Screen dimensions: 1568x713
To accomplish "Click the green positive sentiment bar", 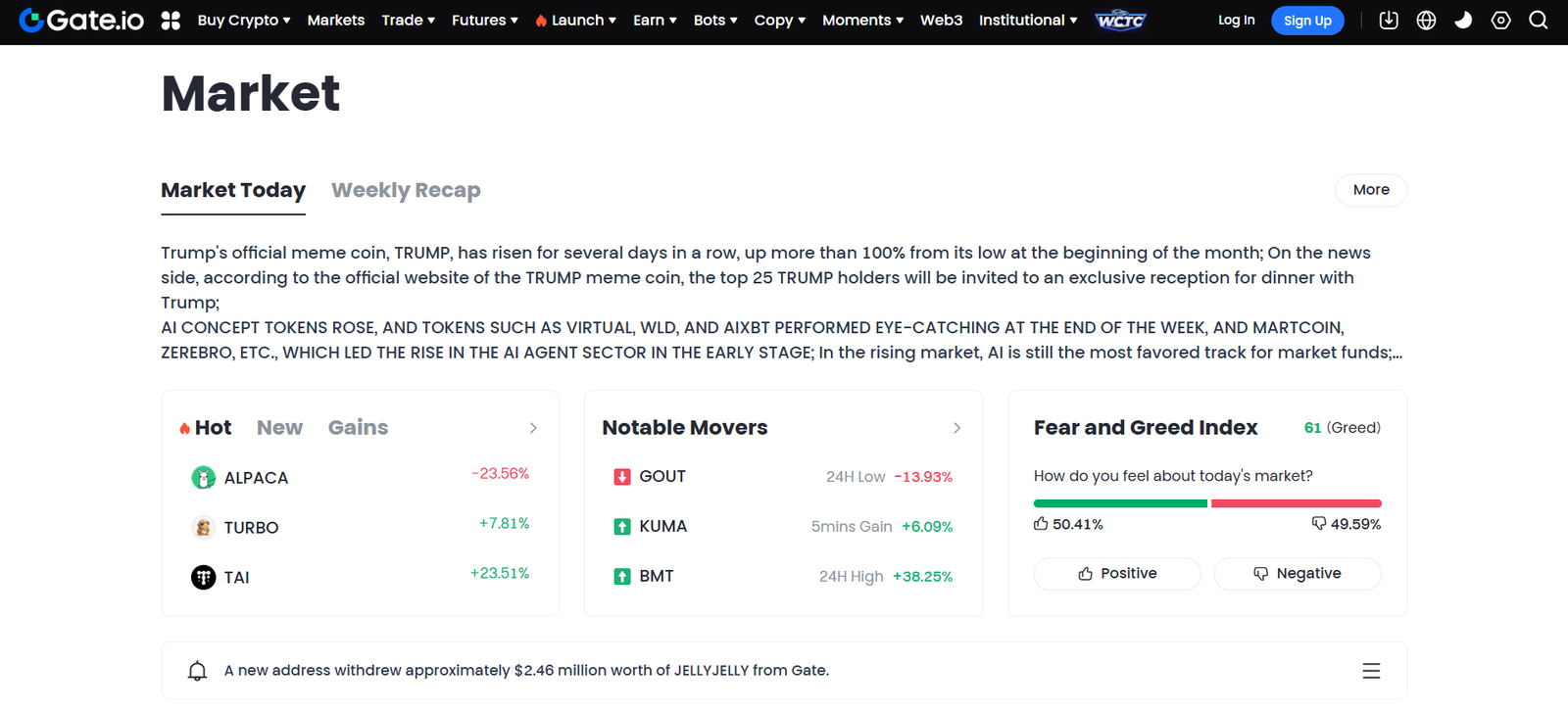I will 1120,503.
